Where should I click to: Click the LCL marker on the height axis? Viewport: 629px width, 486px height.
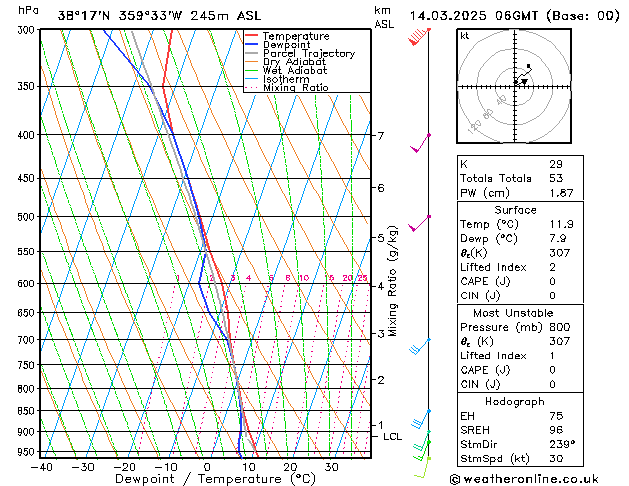pyautogui.click(x=392, y=437)
